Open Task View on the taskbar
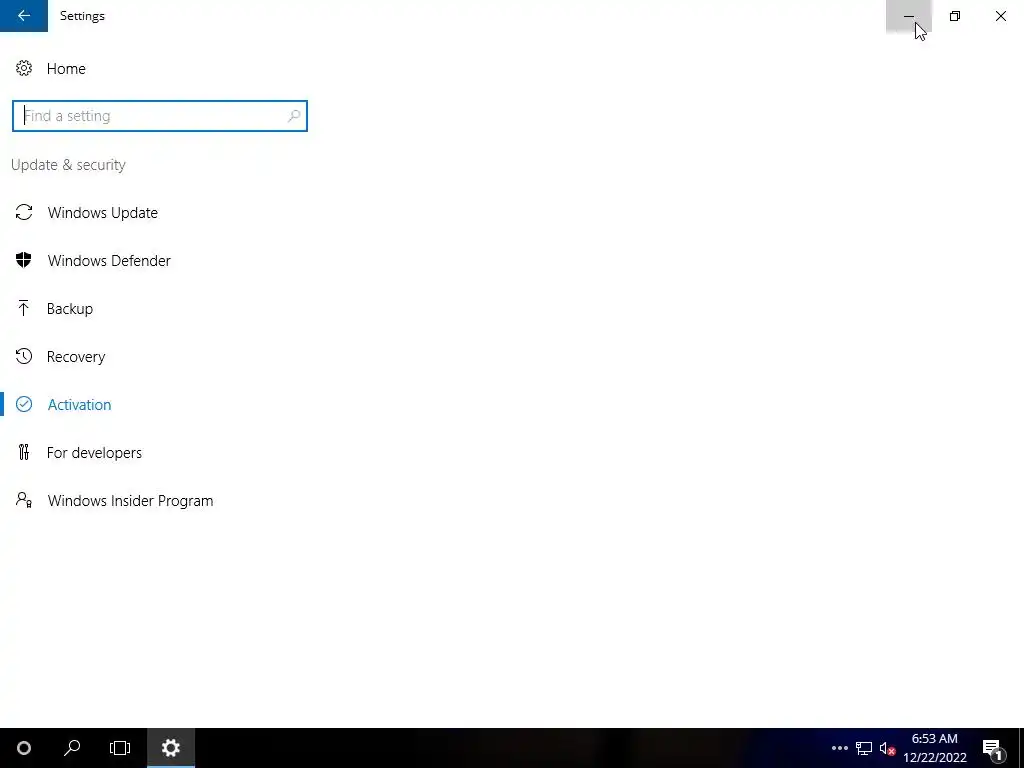The width and height of the screenshot is (1024, 768). [120, 748]
